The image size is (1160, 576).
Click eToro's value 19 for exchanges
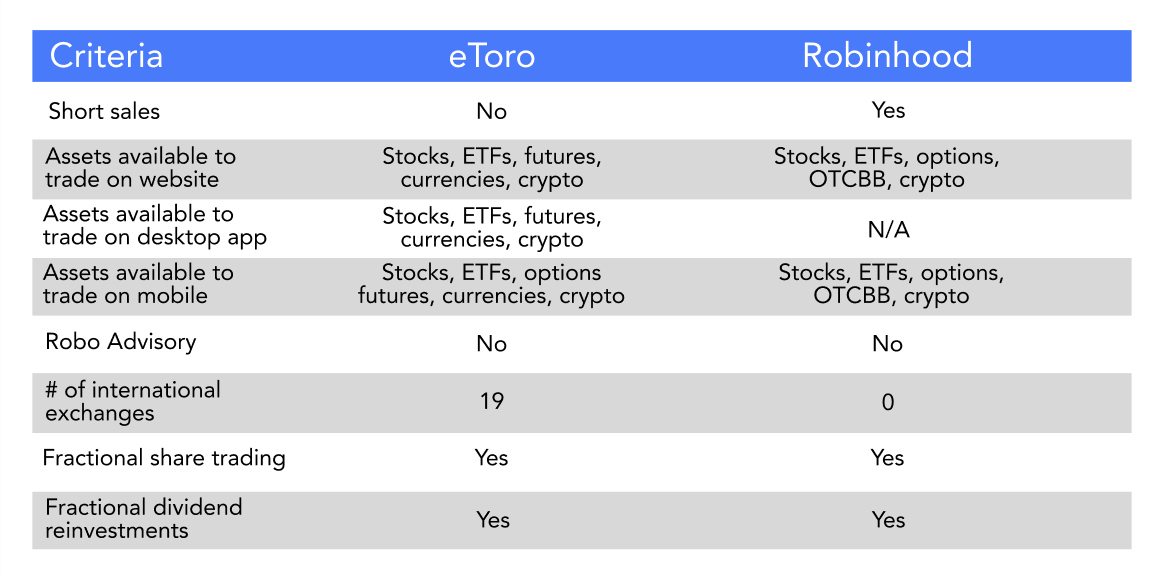[x=492, y=401]
